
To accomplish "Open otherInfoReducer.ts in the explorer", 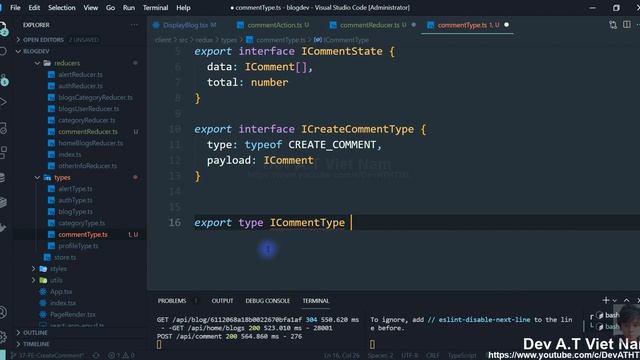I will pos(87,166).
